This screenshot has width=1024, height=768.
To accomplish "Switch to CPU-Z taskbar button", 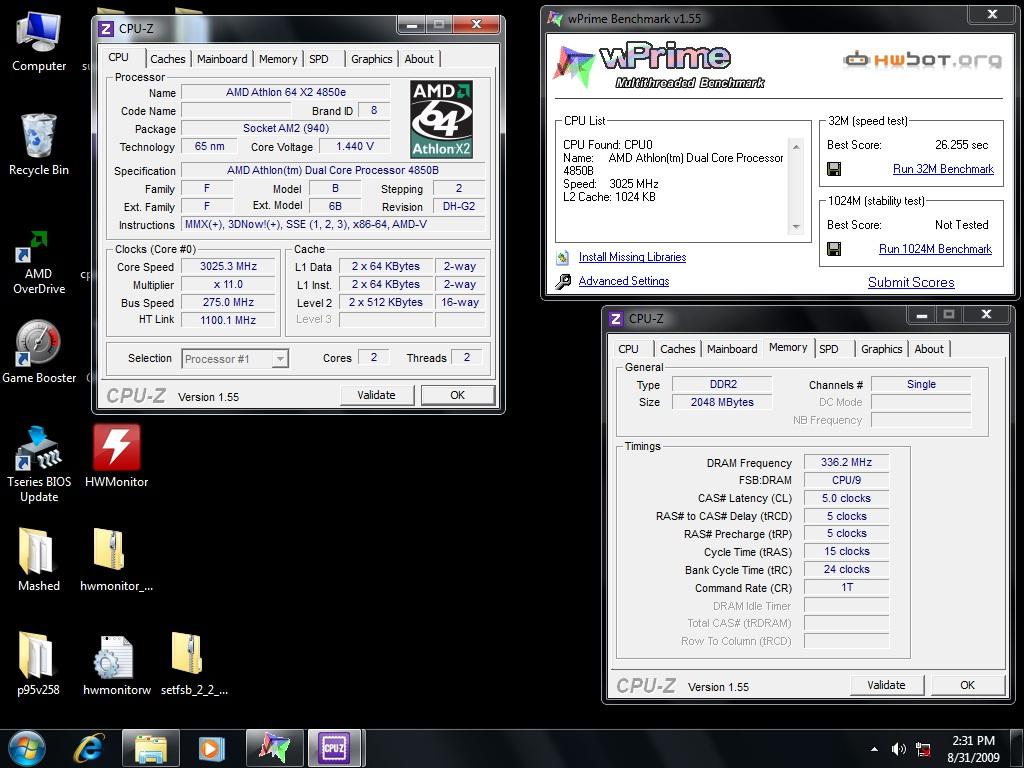I will coord(334,748).
